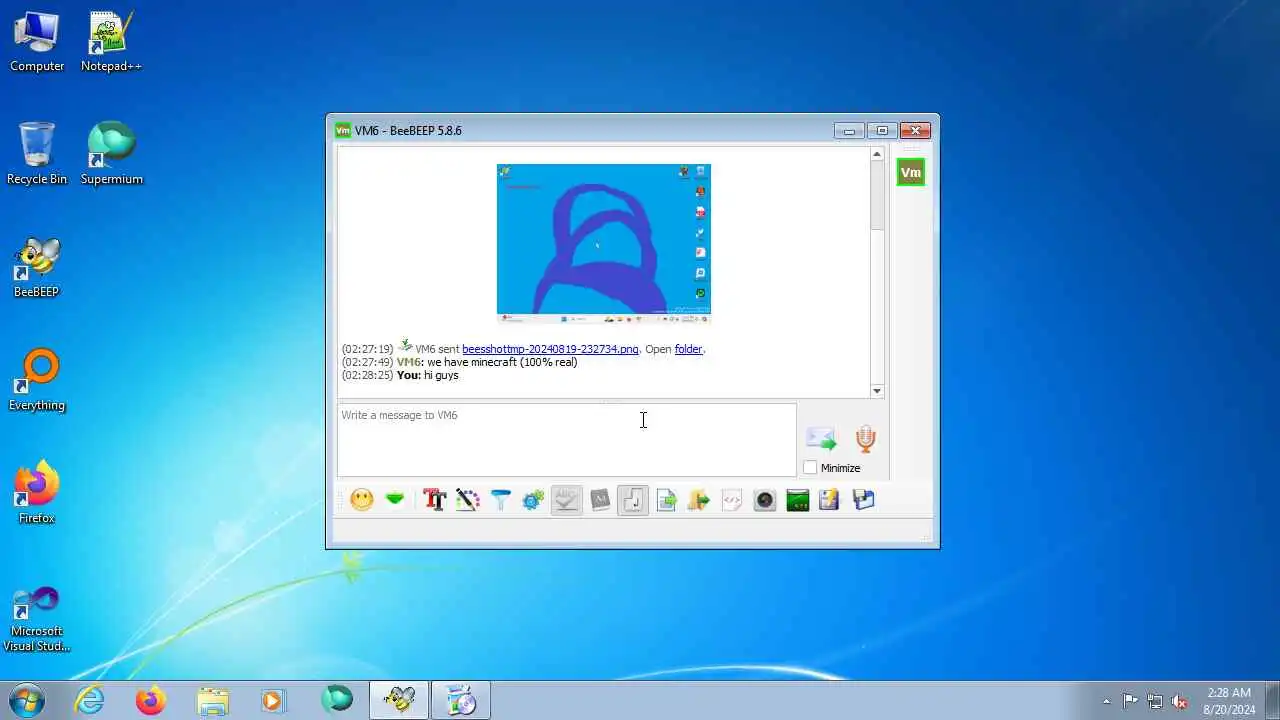
Task: Open the Everything search desktop shortcut
Action: click(x=37, y=380)
